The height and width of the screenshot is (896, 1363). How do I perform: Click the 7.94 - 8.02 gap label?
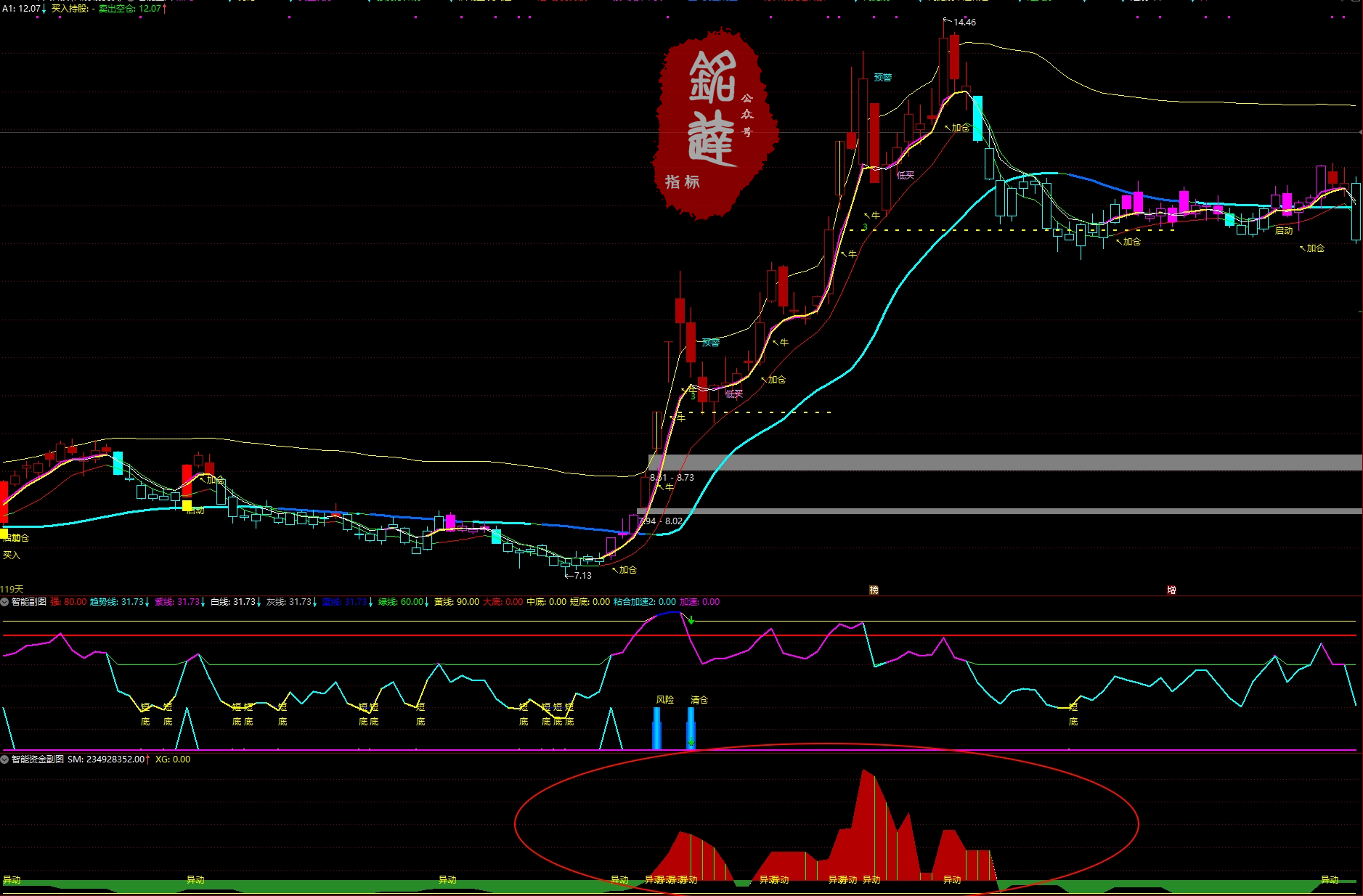(x=661, y=521)
